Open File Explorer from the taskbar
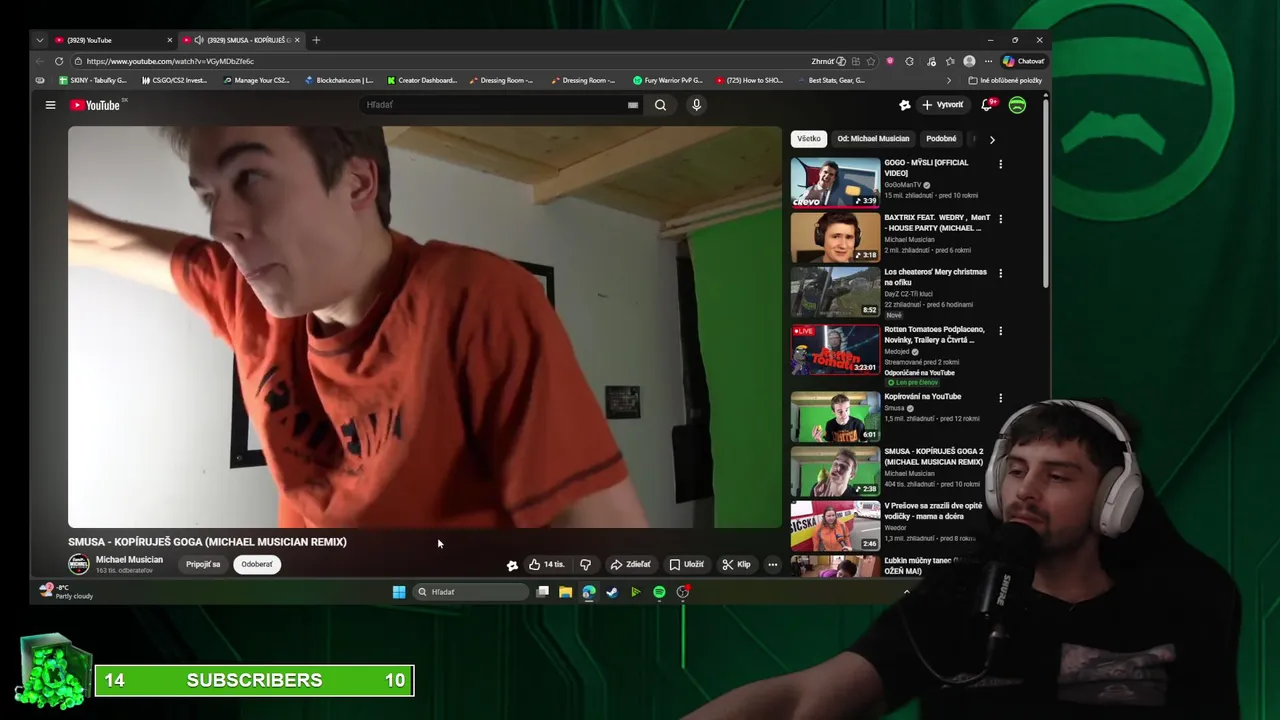Image resolution: width=1280 pixels, height=720 pixels. pos(565,592)
